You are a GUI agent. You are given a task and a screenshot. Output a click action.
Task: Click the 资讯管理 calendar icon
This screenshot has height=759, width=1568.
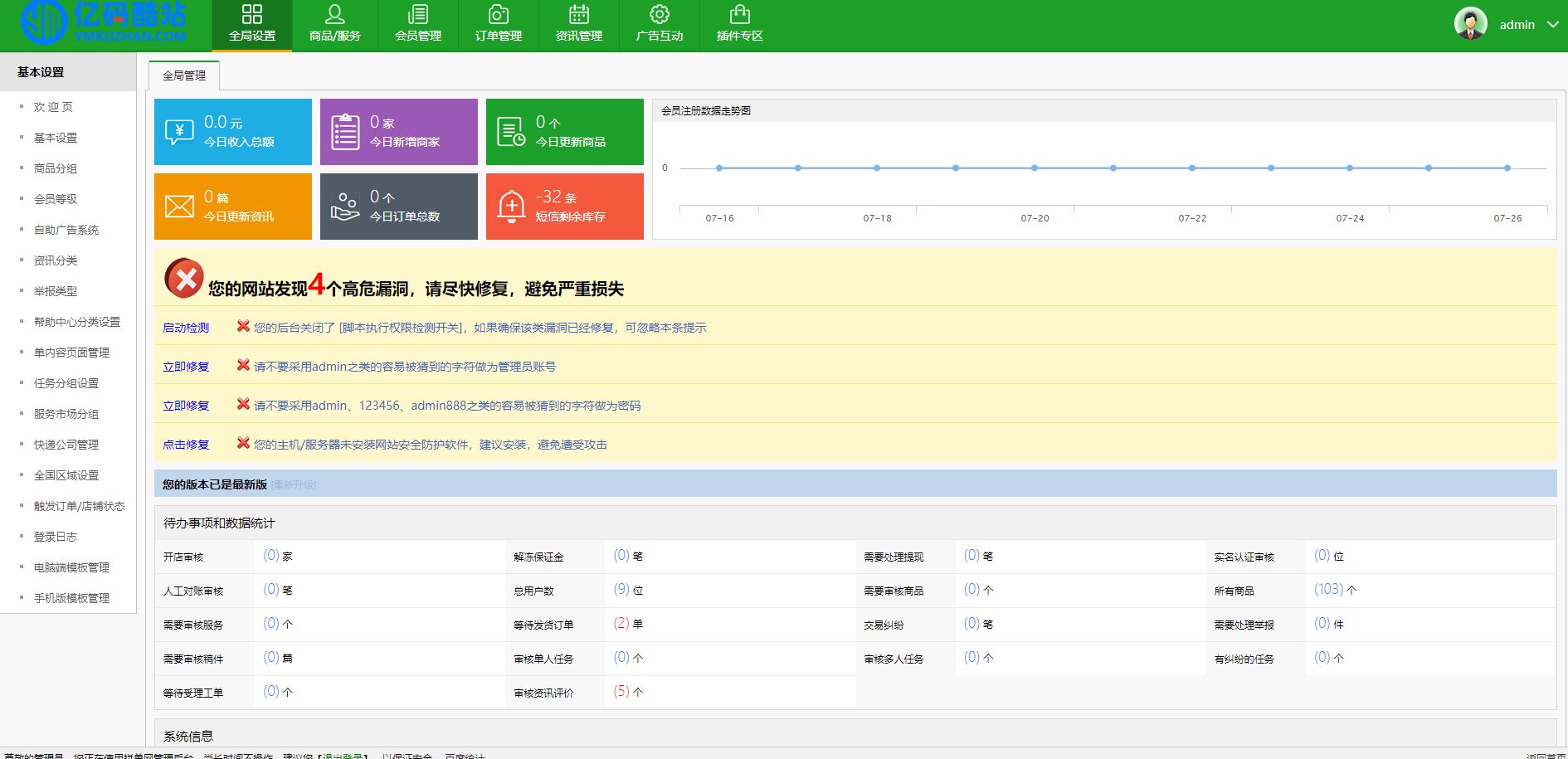coord(578,14)
